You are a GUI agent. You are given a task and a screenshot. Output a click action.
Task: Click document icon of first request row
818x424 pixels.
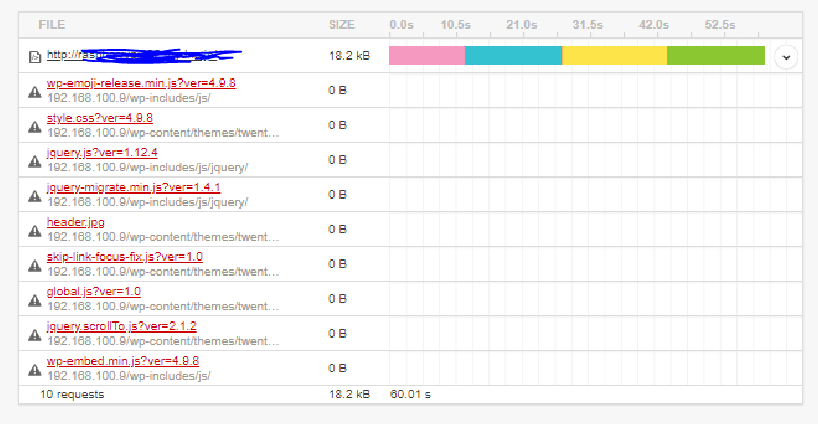(x=35, y=57)
